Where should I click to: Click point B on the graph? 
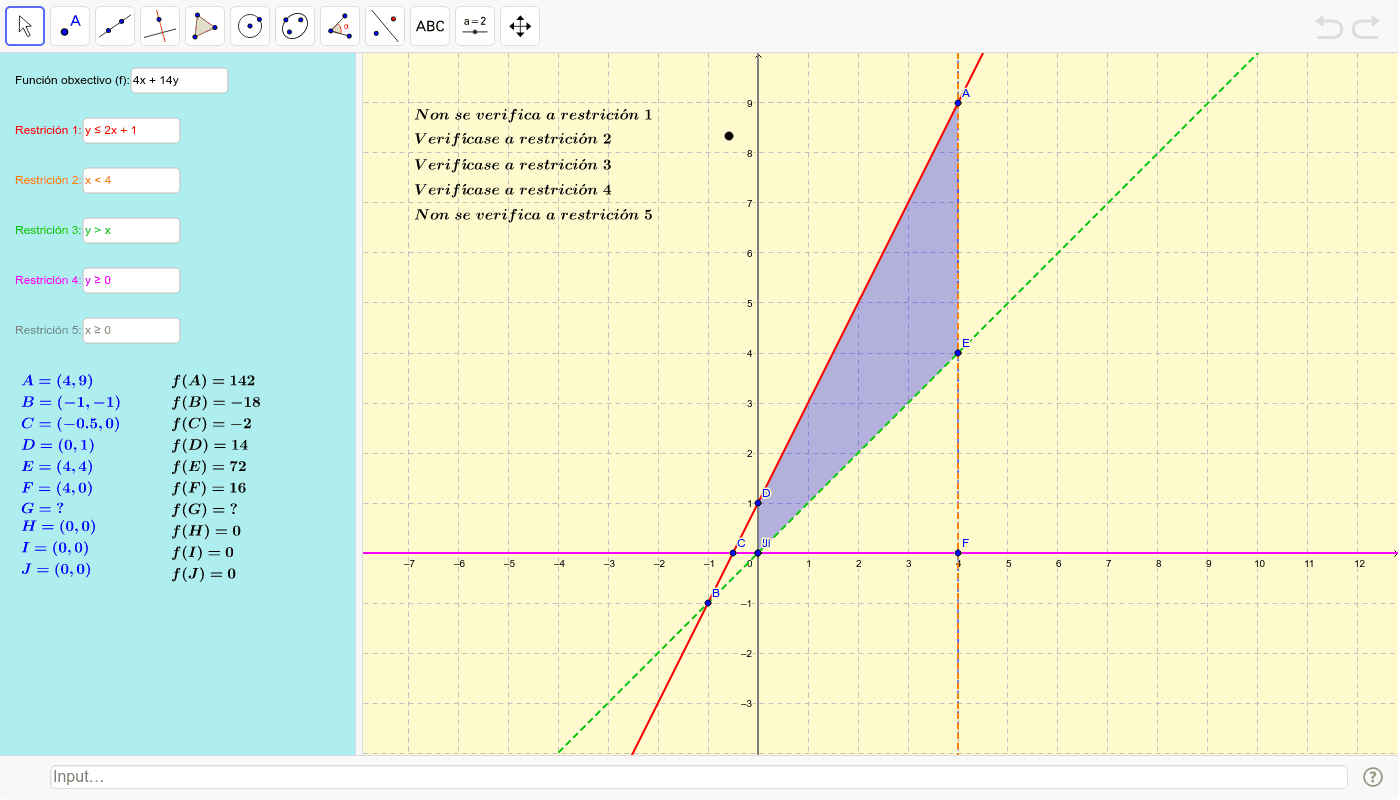coord(708,603)
